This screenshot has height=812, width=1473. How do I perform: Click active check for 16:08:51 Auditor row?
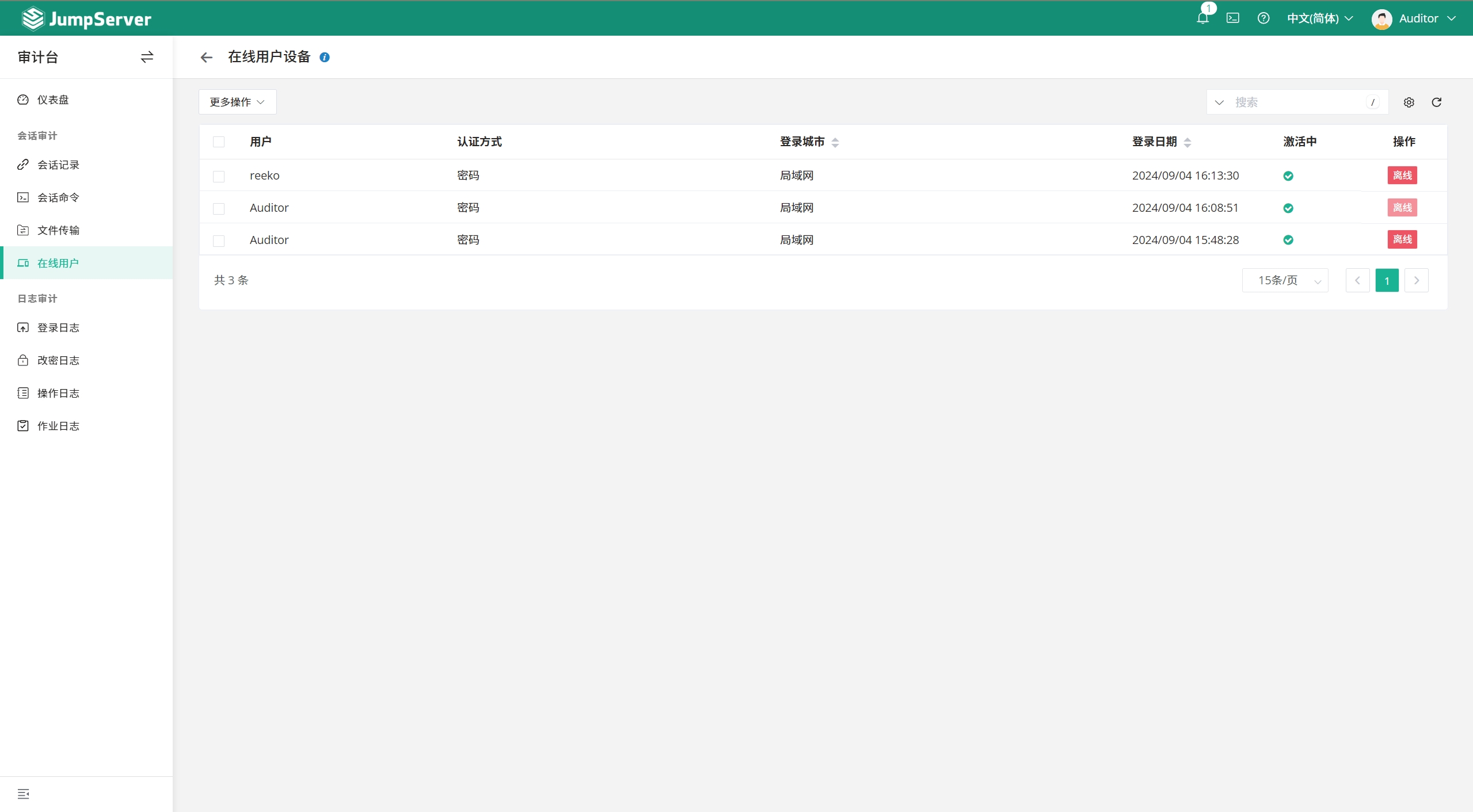point(1288,208)
